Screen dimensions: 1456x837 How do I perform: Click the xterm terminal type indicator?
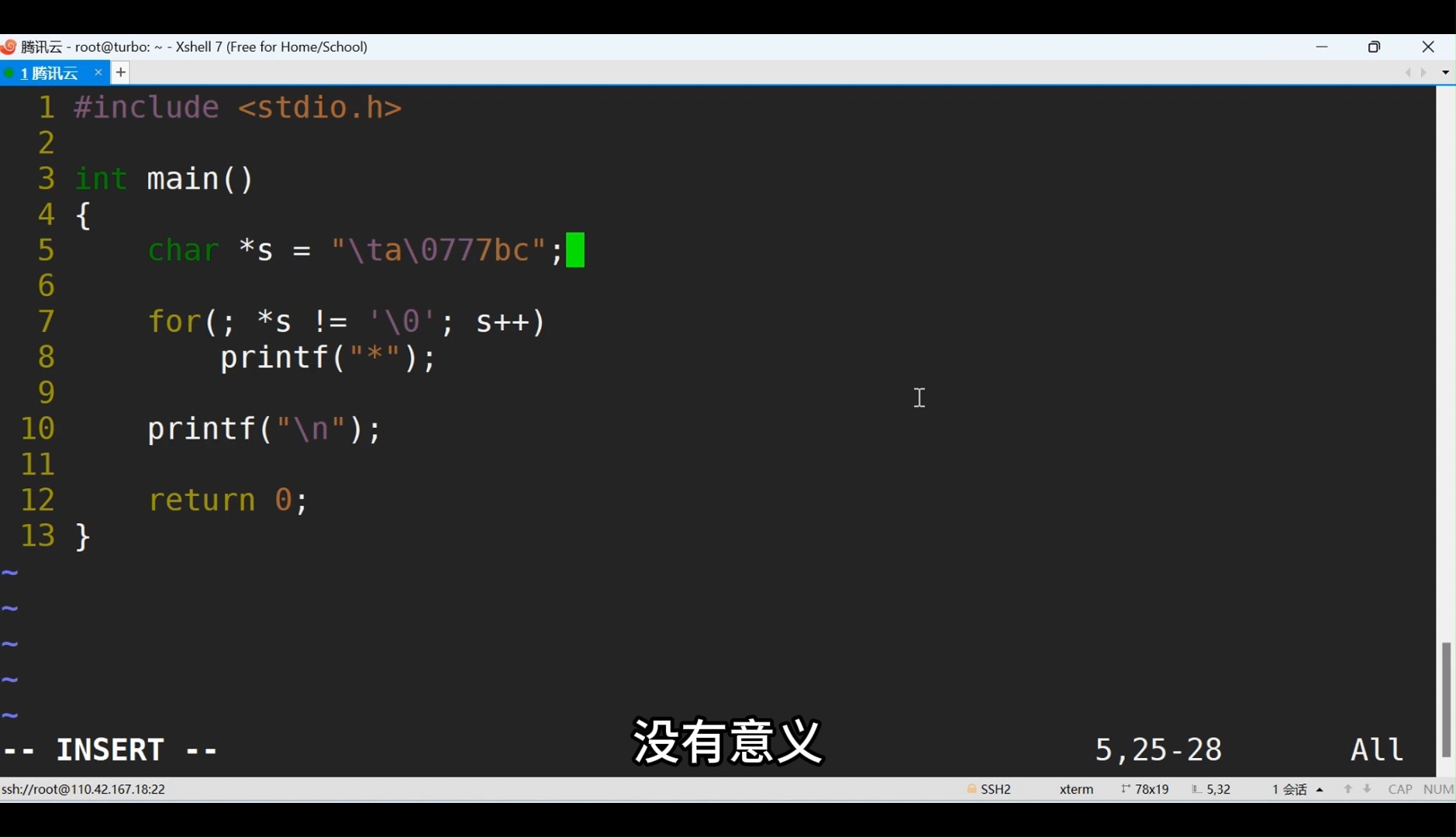point(1076,789)
